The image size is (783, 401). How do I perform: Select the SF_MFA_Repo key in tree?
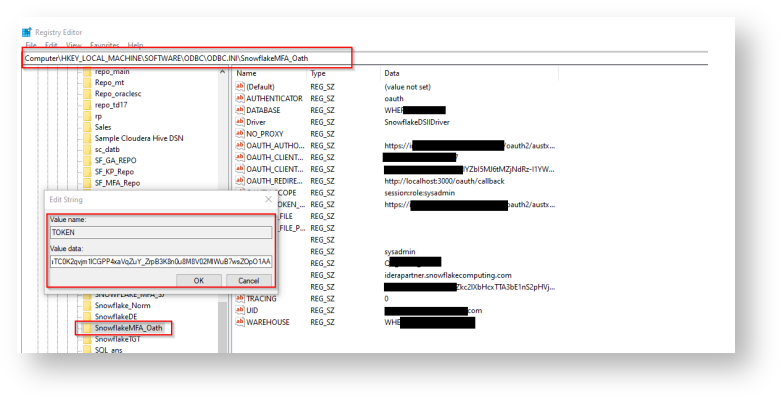pyautogui.click(x=117, y=183)
